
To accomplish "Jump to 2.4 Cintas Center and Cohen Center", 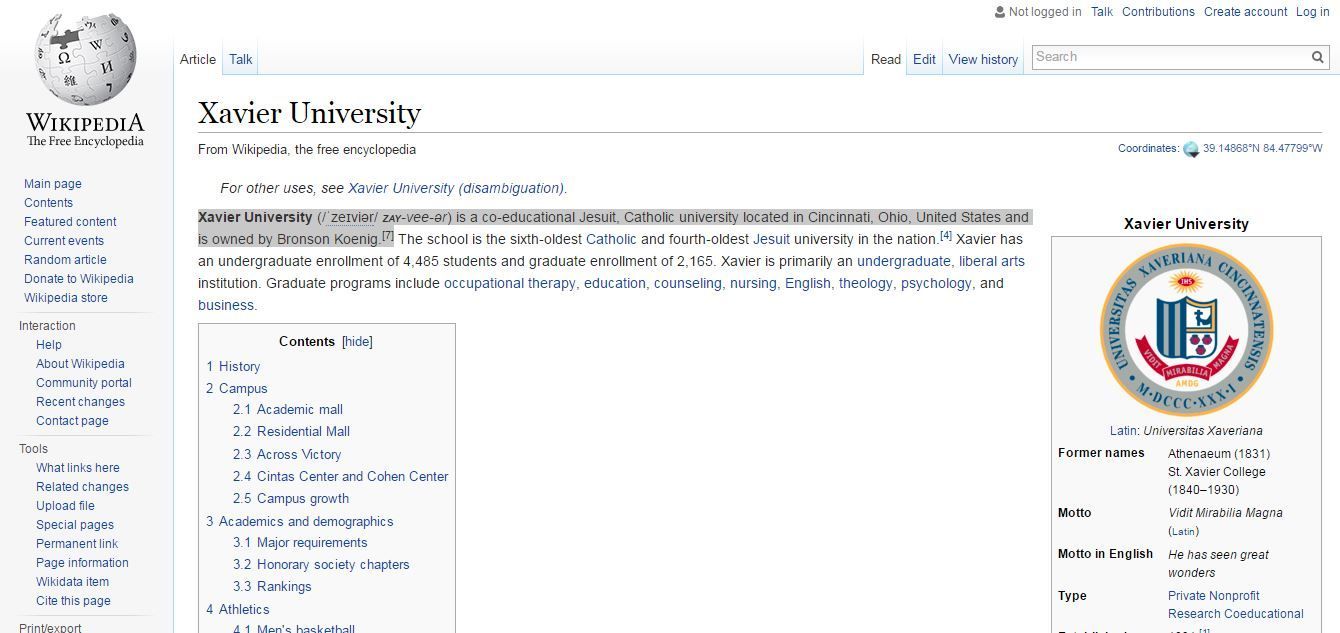I will 341,477.
